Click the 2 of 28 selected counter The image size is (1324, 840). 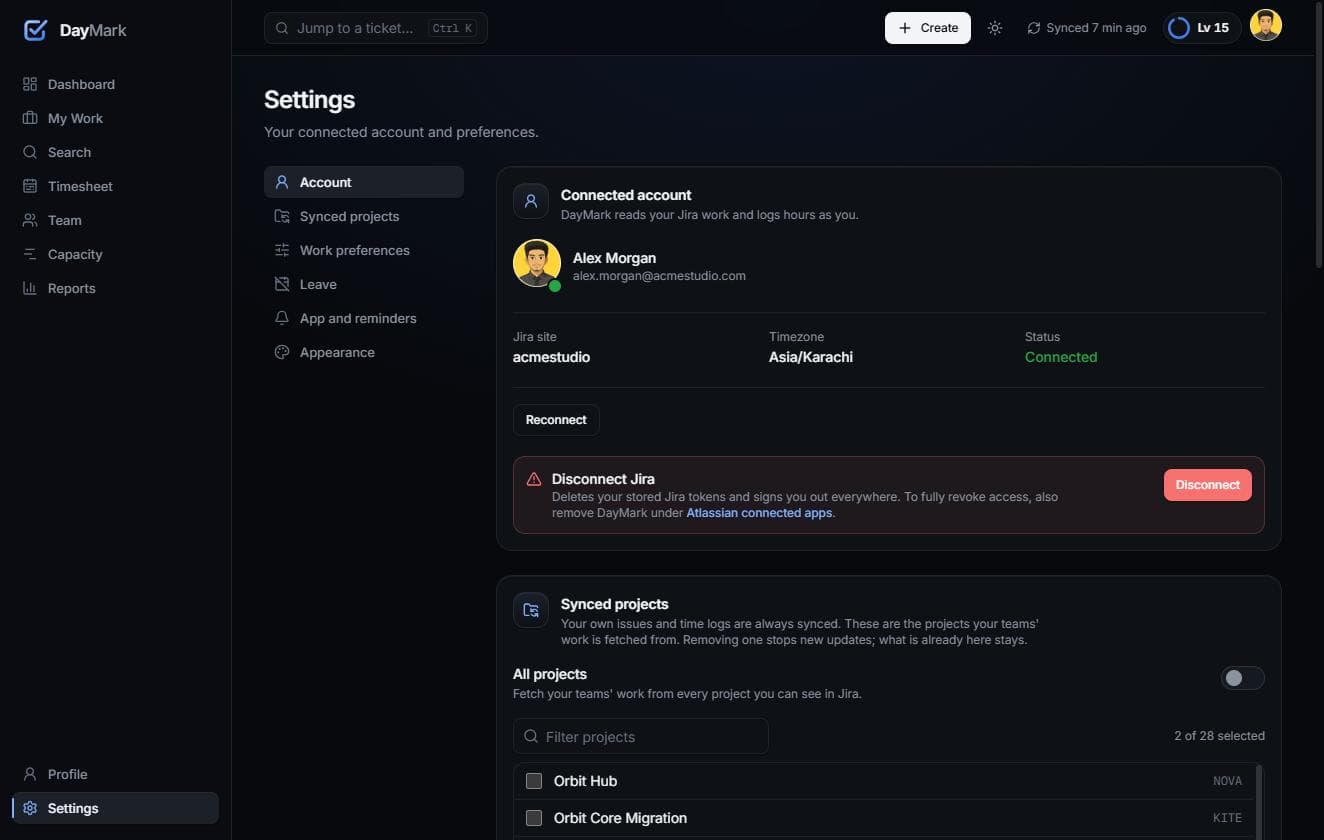pos(1219,736)
